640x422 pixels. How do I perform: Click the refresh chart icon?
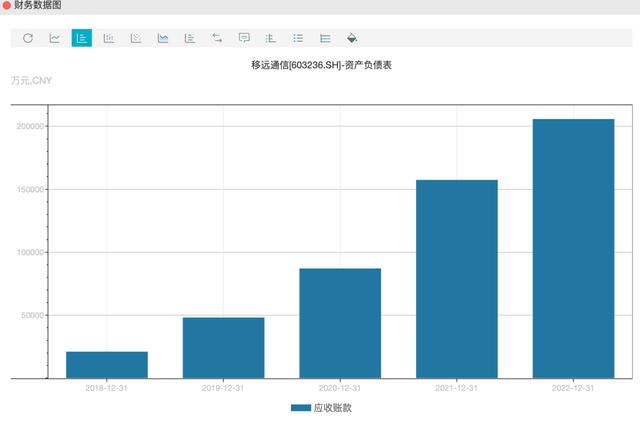point(28,38)
